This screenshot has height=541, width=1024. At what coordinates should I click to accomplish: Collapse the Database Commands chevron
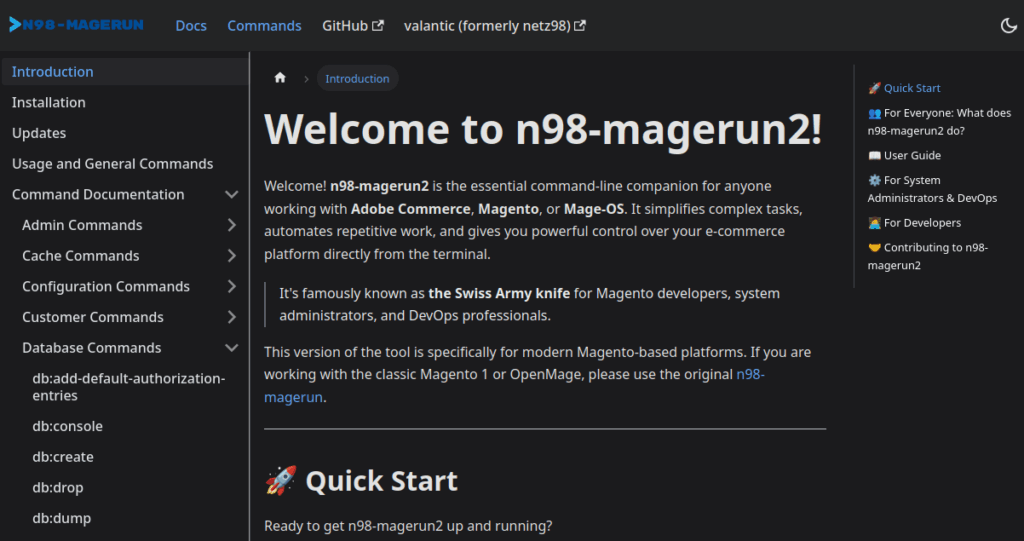[231, 348]
